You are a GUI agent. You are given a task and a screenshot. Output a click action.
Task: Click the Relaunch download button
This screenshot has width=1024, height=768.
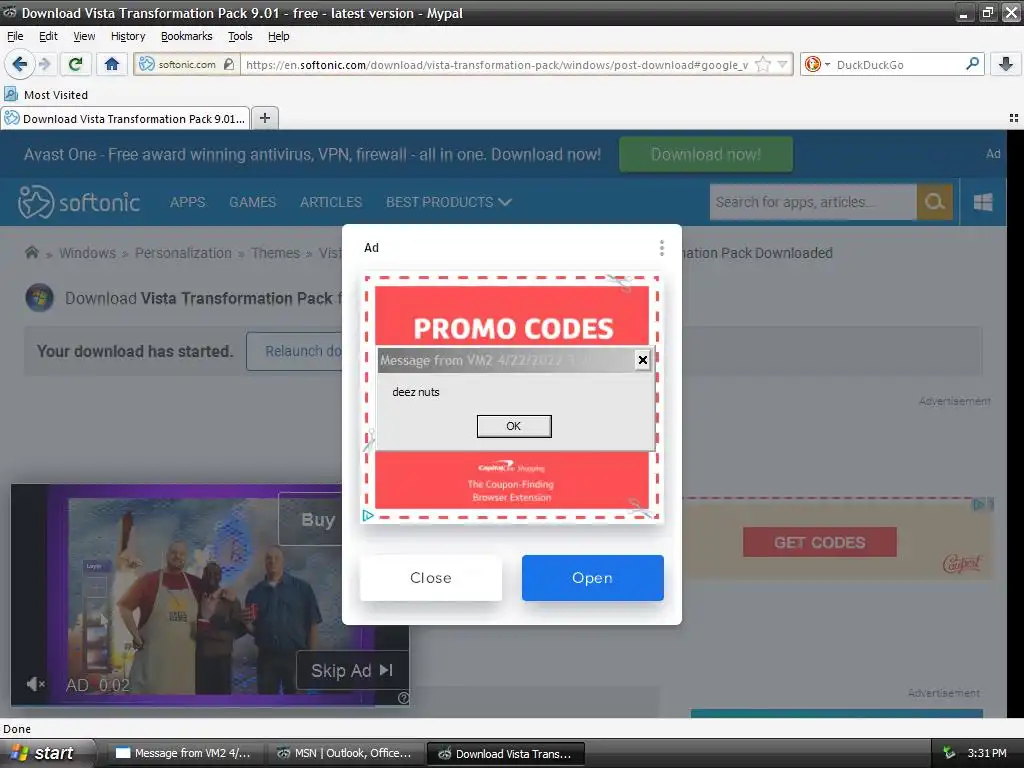295,351
